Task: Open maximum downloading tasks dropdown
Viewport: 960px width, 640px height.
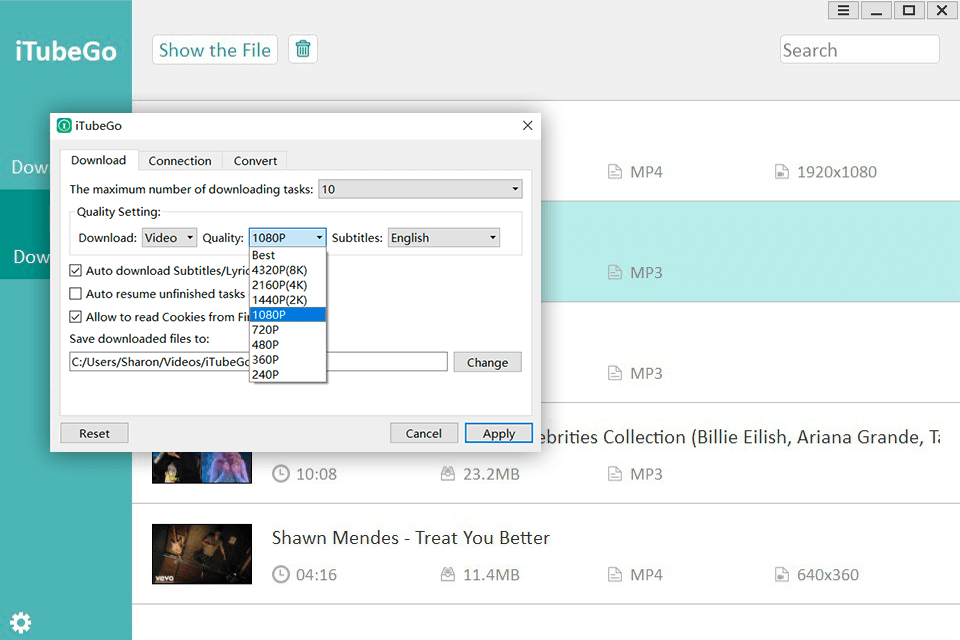Action: (420, 189)
